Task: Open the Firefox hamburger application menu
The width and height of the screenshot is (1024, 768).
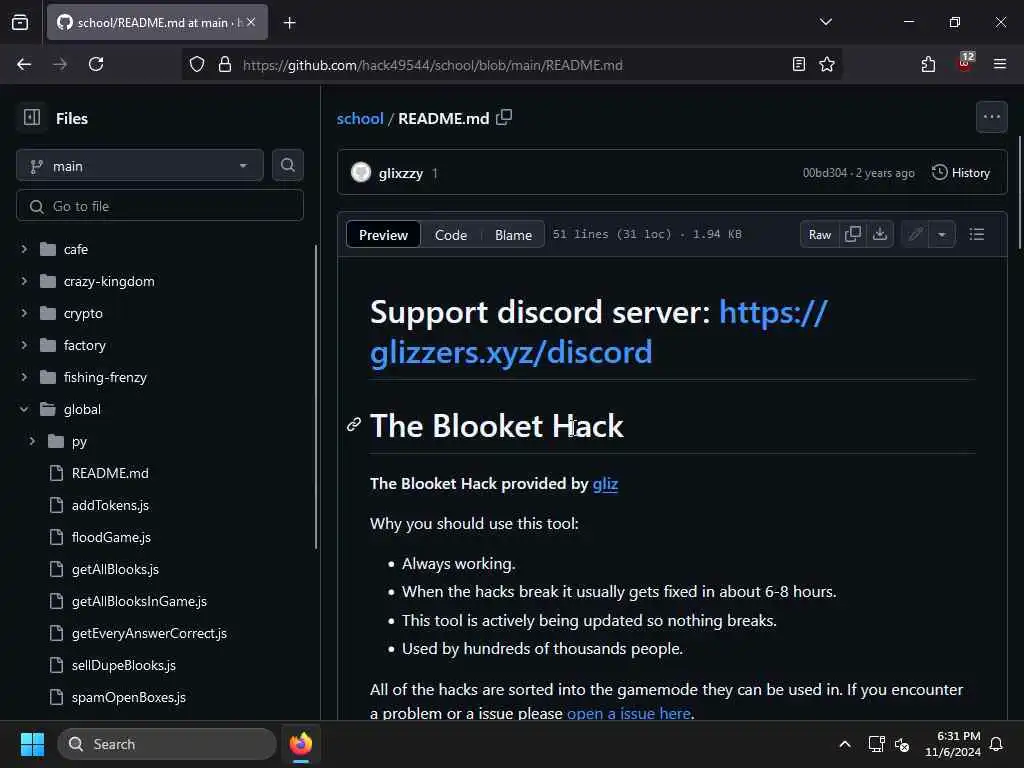Action: tap(999, 64)
